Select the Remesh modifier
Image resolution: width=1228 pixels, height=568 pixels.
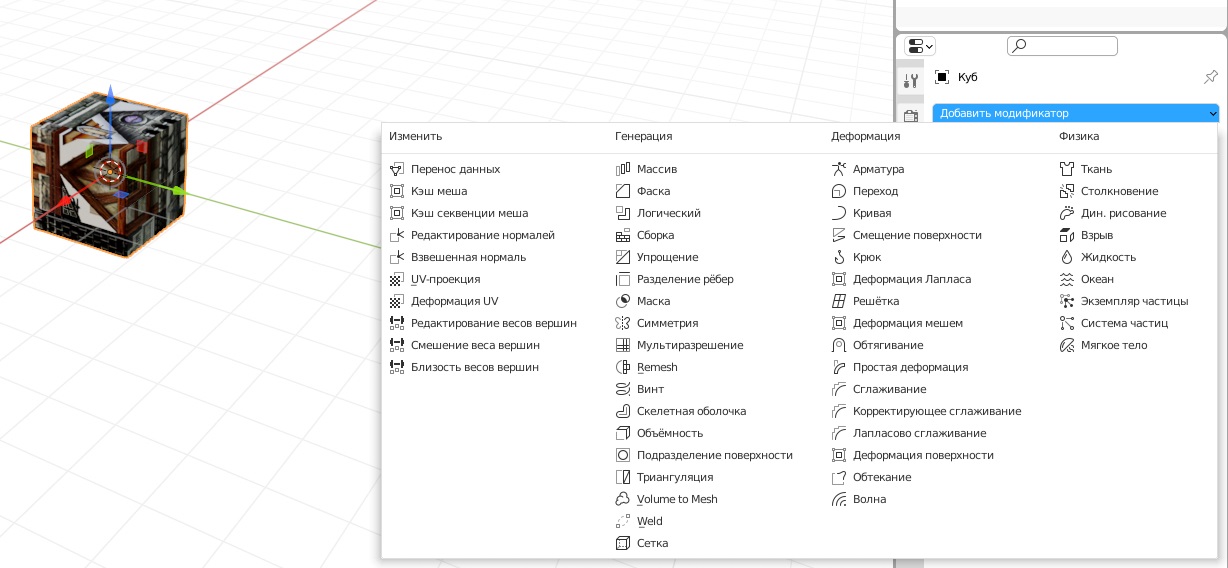pos(646,367)
